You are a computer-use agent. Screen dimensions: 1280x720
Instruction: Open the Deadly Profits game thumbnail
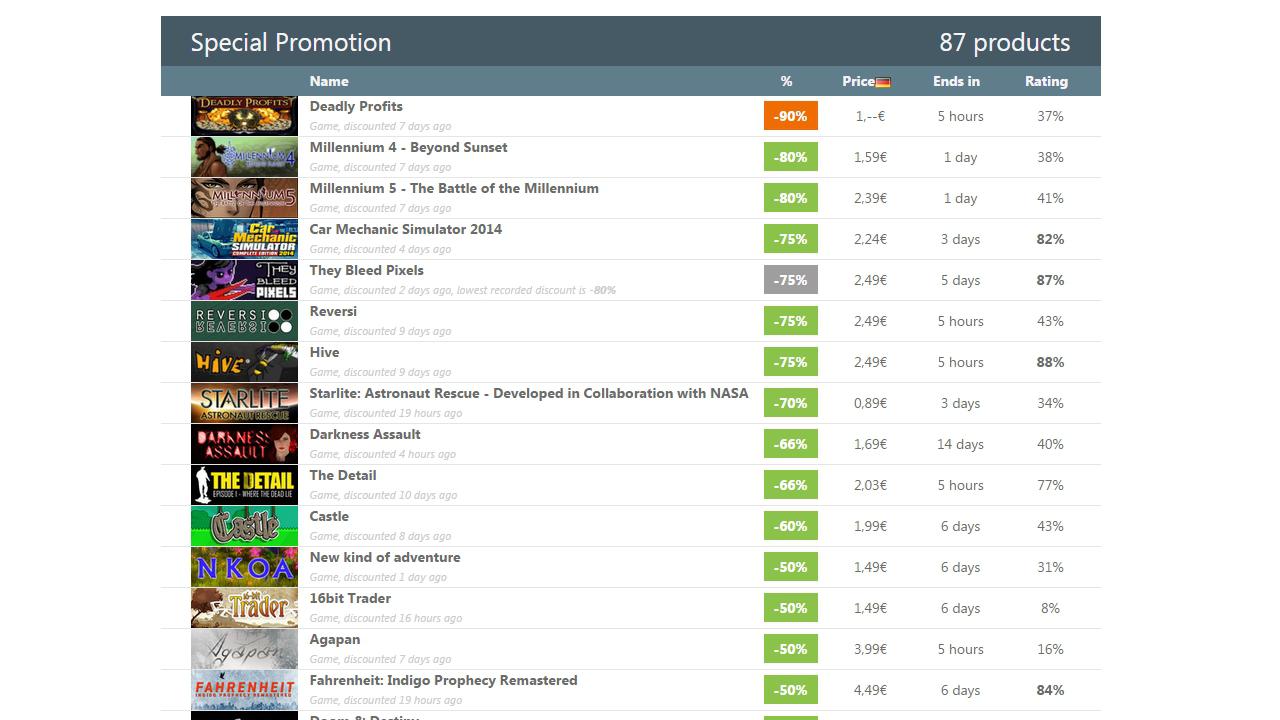[x=244, y=116]
